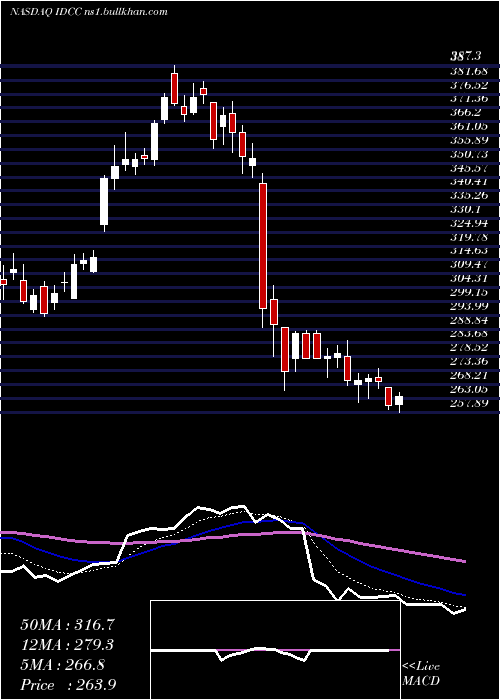This screenshot has width=500, height=700.
Task: Click the 268.21 price axis label
Action: [470, 375]
